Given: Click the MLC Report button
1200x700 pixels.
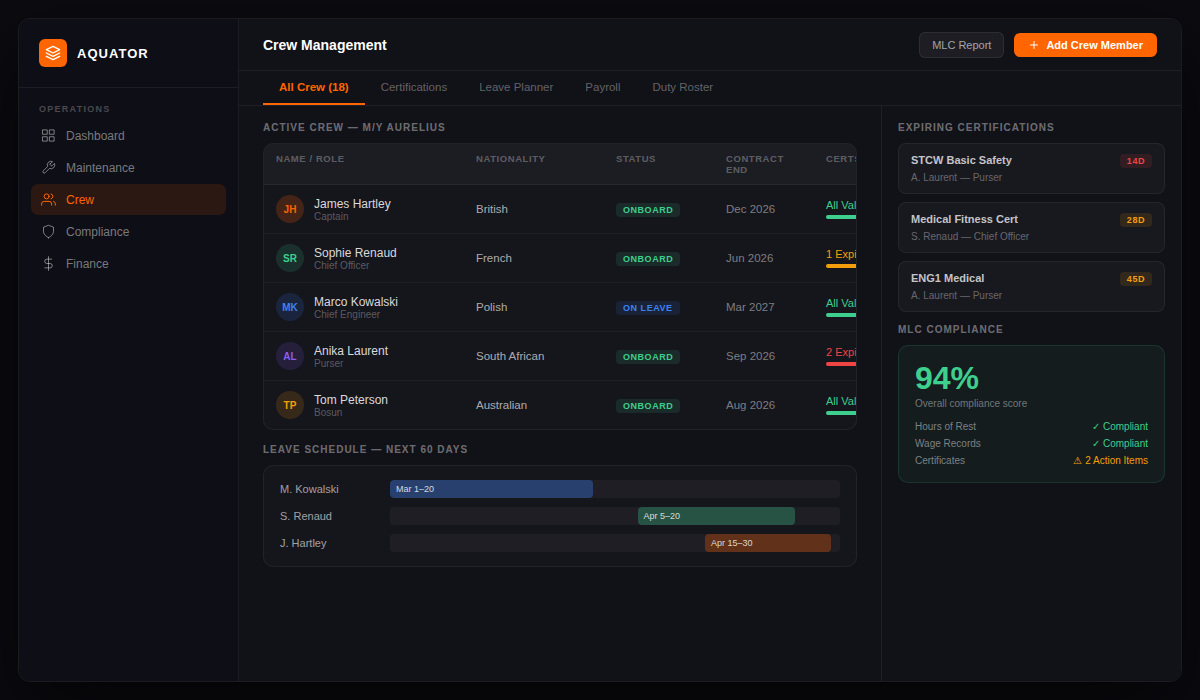Looking at the screenshot, I should pyautogui.click(x=961, y=45).
